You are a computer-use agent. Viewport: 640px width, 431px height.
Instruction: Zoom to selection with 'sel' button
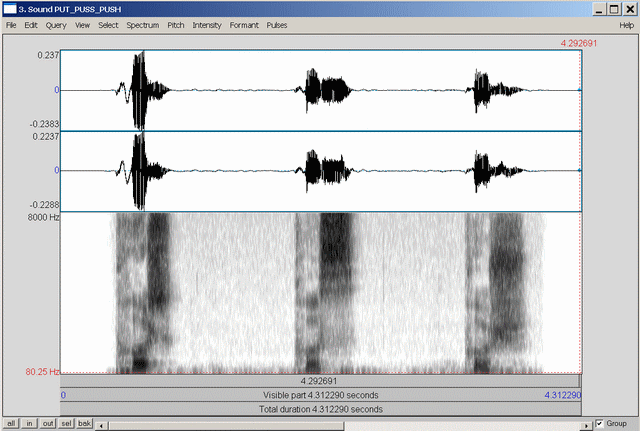click(67, 424)
